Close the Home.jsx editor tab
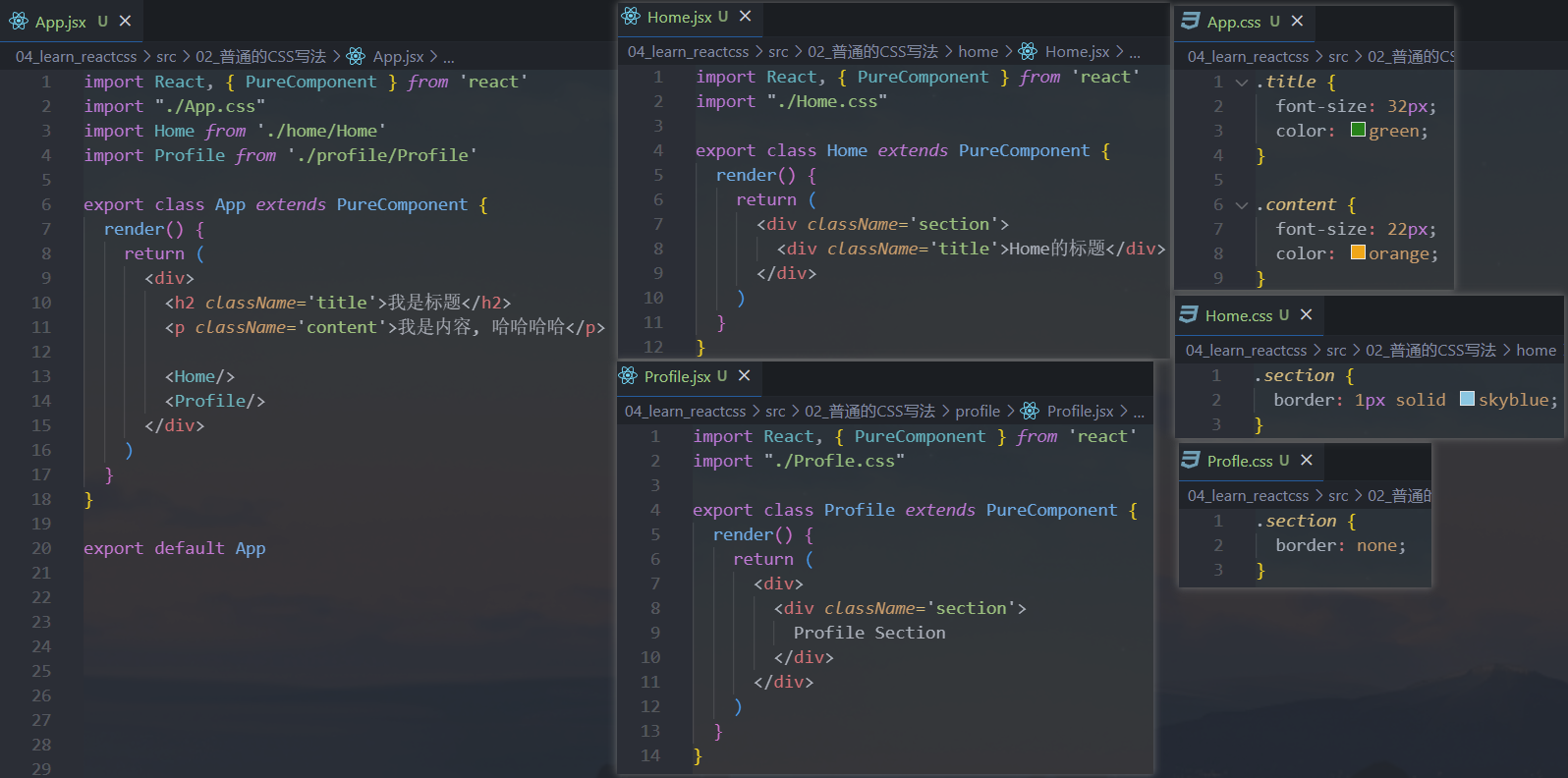Screen dimensions: 1568x778 point(746,16)
